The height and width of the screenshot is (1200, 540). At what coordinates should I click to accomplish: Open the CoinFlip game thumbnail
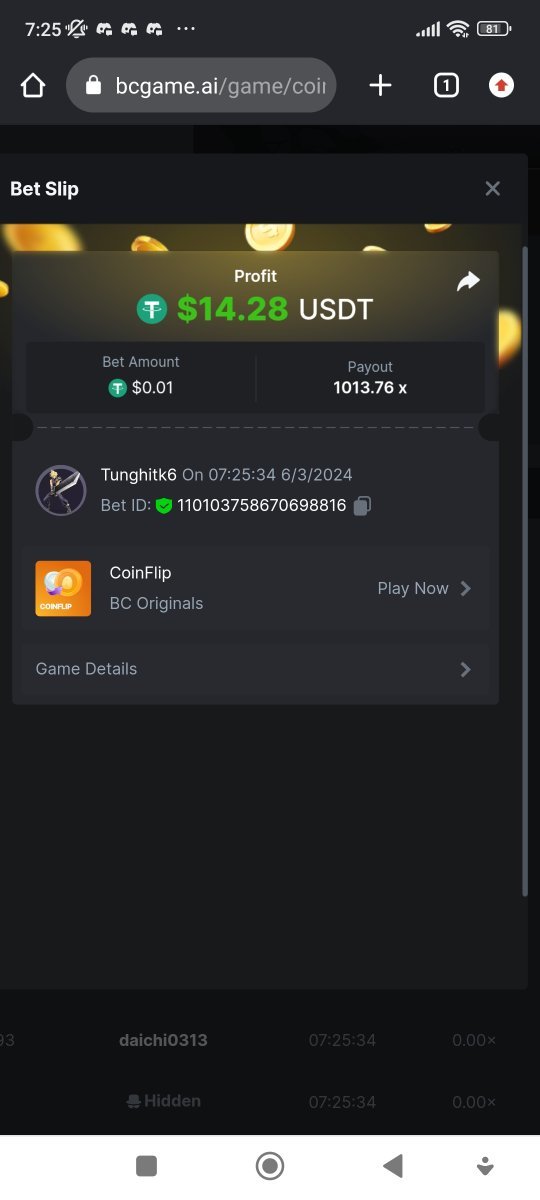coord(63,588)
